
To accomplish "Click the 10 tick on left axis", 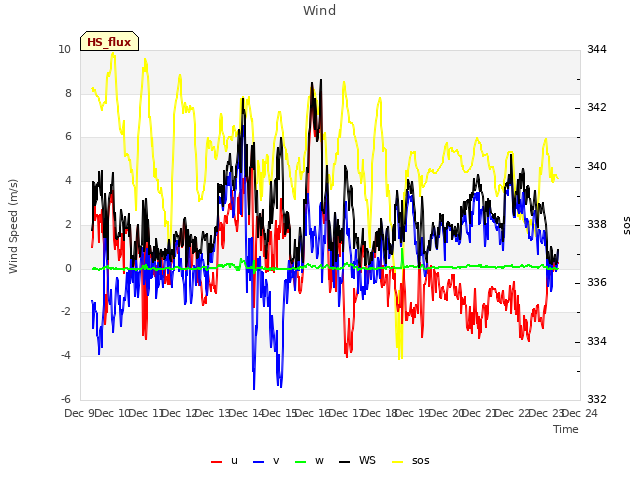I will 64,49.
